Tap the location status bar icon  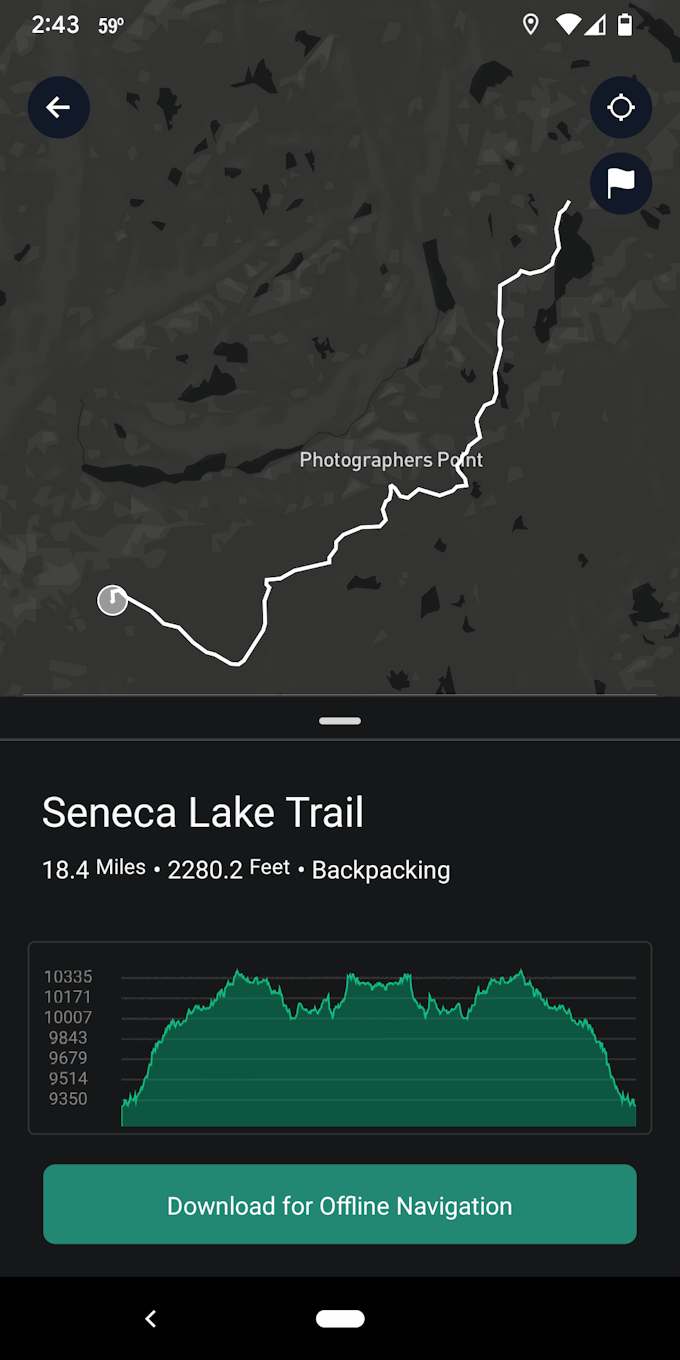[531, 25]
